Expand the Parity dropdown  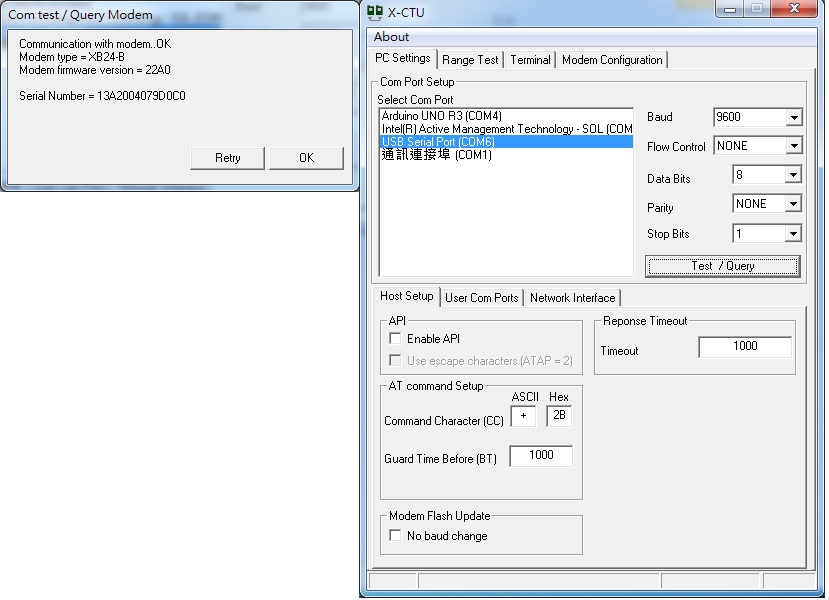(x=793, y=204)
